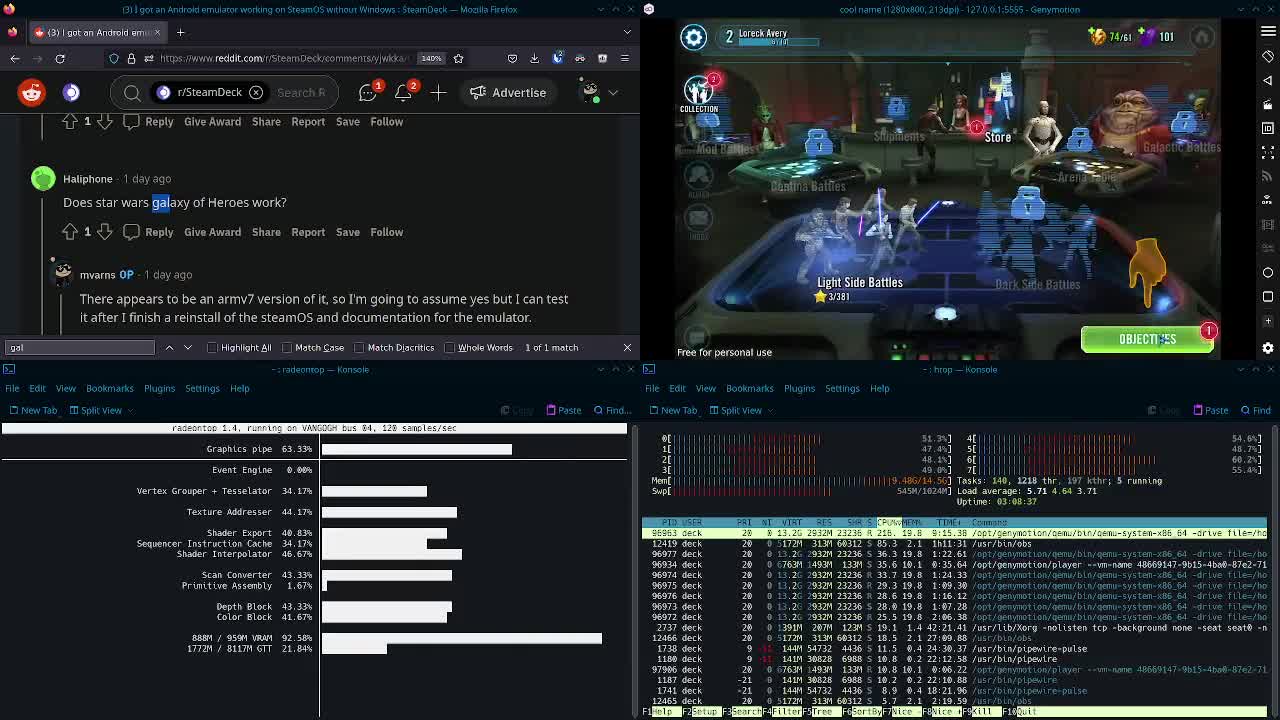Click the energy counter 74/61 in the game
Screen dimensions: 1280x720
(1109, 37)
